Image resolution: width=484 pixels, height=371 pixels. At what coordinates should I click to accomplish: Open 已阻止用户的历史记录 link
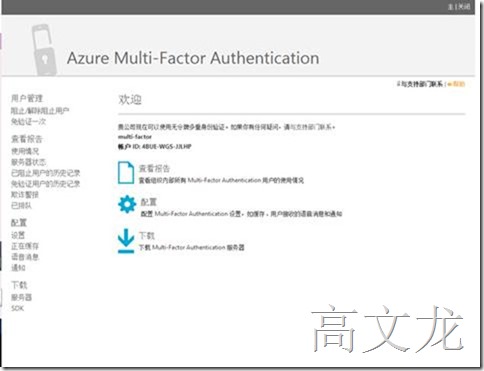tap(46, 173)
